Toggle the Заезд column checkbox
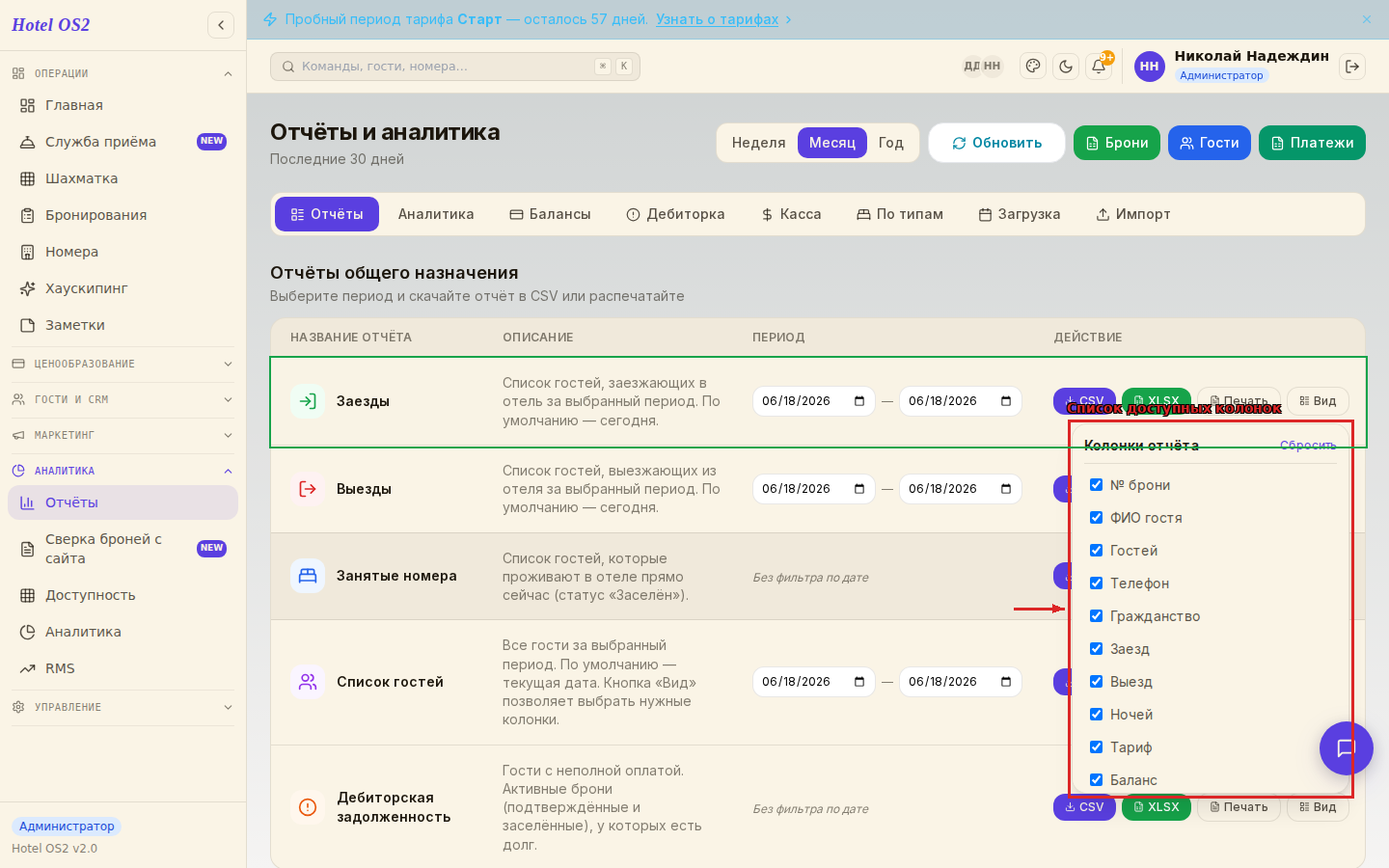1389x868 pixels. [x=1096, y=649]
